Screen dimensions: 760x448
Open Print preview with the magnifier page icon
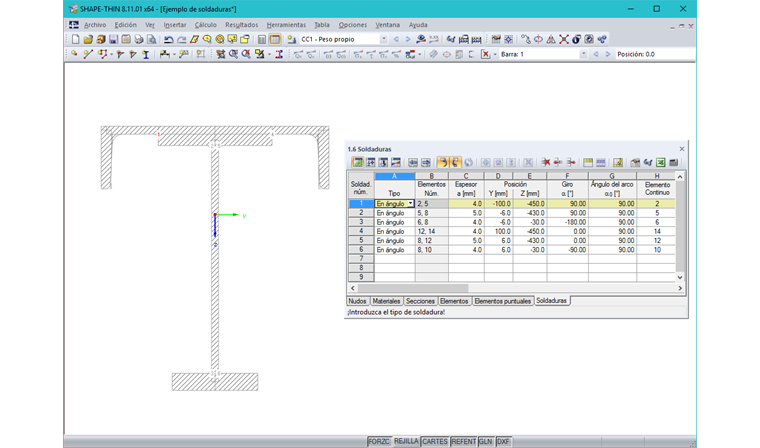pyautogui.click(x=151, y=39)
